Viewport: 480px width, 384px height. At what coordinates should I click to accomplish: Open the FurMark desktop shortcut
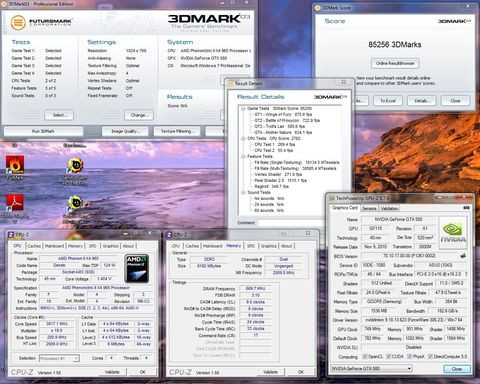pos(15,165)
